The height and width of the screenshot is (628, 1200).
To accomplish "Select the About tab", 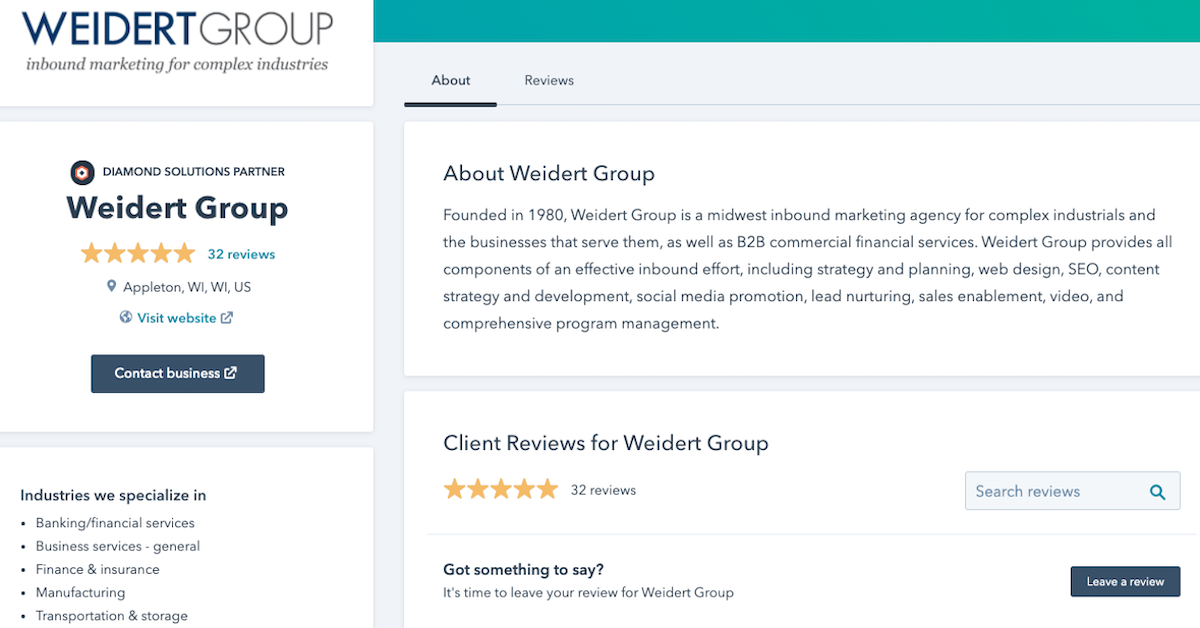I will point(450,80).
